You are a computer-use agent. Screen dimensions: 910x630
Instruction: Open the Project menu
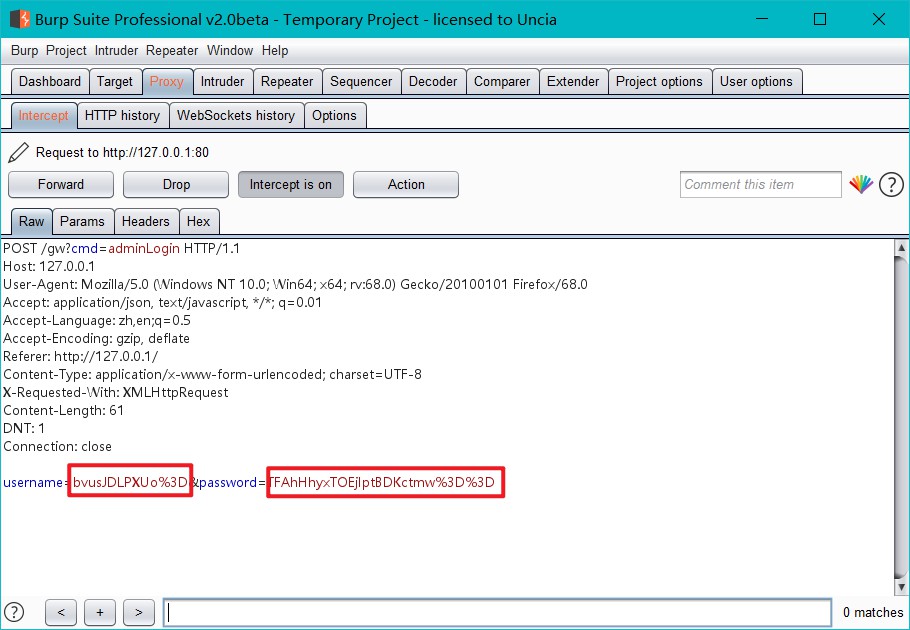click(x=66, y=51)
